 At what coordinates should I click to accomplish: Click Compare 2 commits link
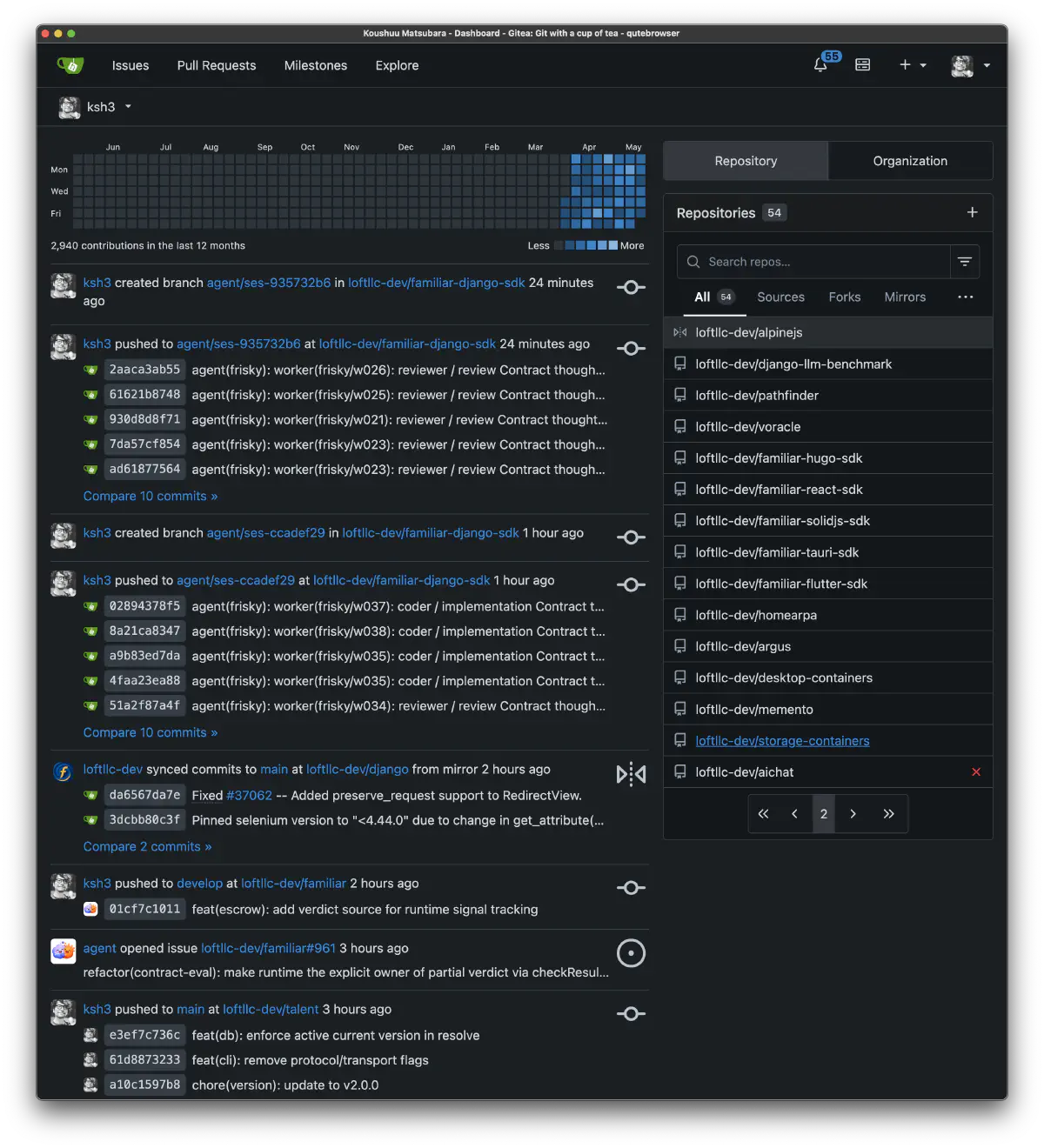click(x=147, y=846)
